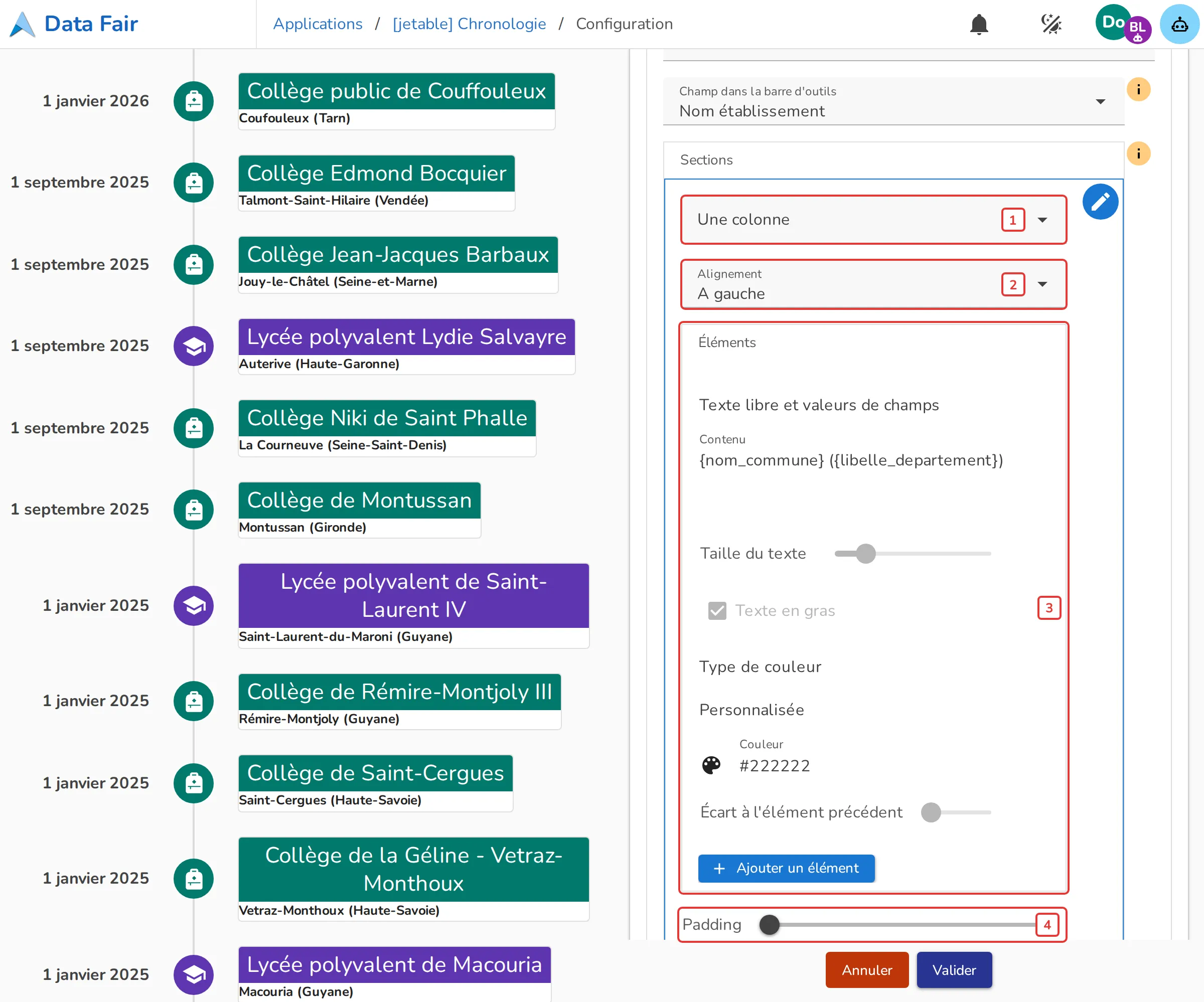This screenshot has width=1204, height=1002.
Task: Click the Valider button
Action: [954, 970]
